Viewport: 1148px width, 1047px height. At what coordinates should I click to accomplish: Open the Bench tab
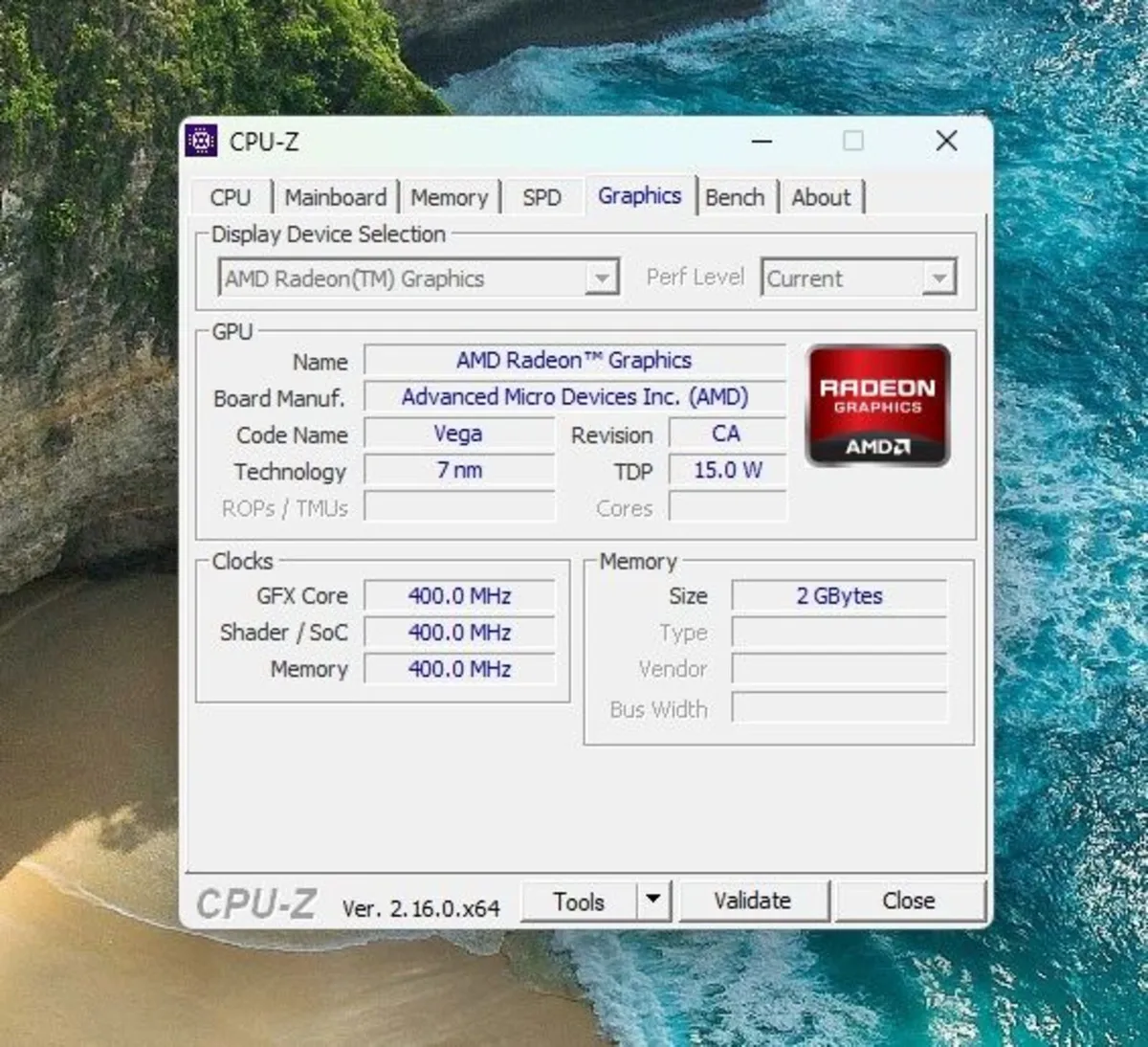[735, 197]
